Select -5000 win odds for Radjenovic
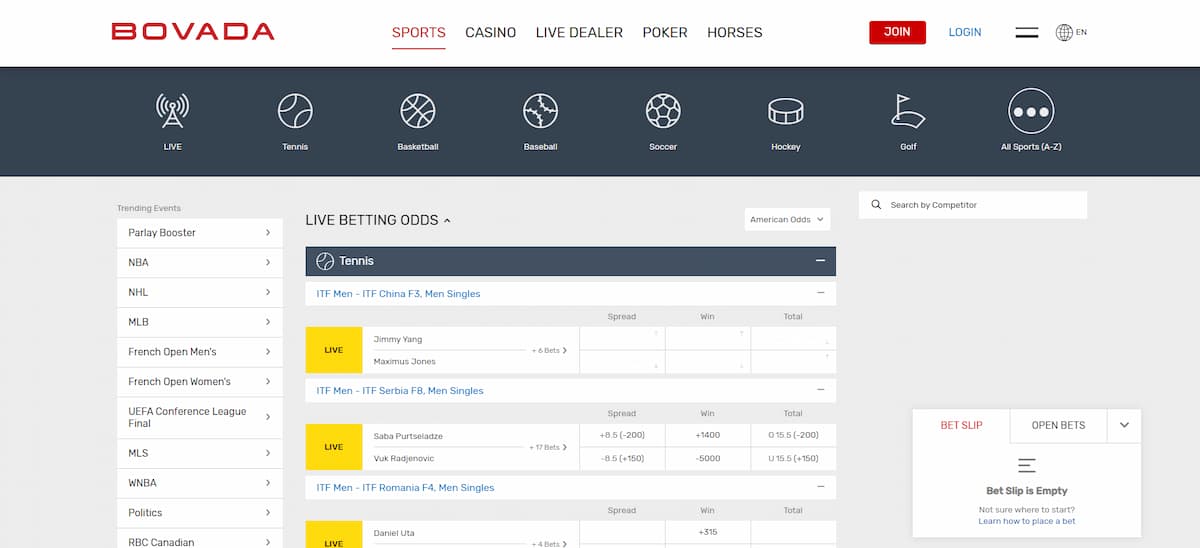Image resolution: width=1200 pixels, height=548 pixels. coord(707,458)
